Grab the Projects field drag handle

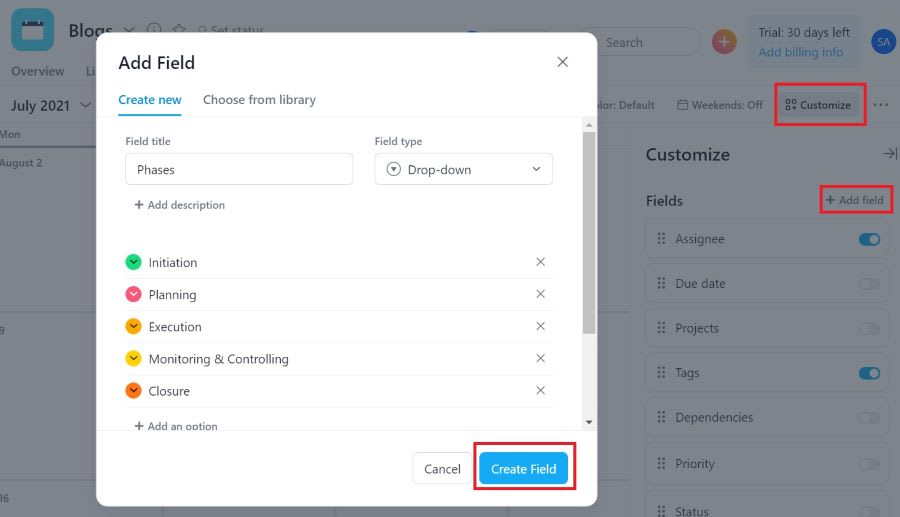[661, 328]
